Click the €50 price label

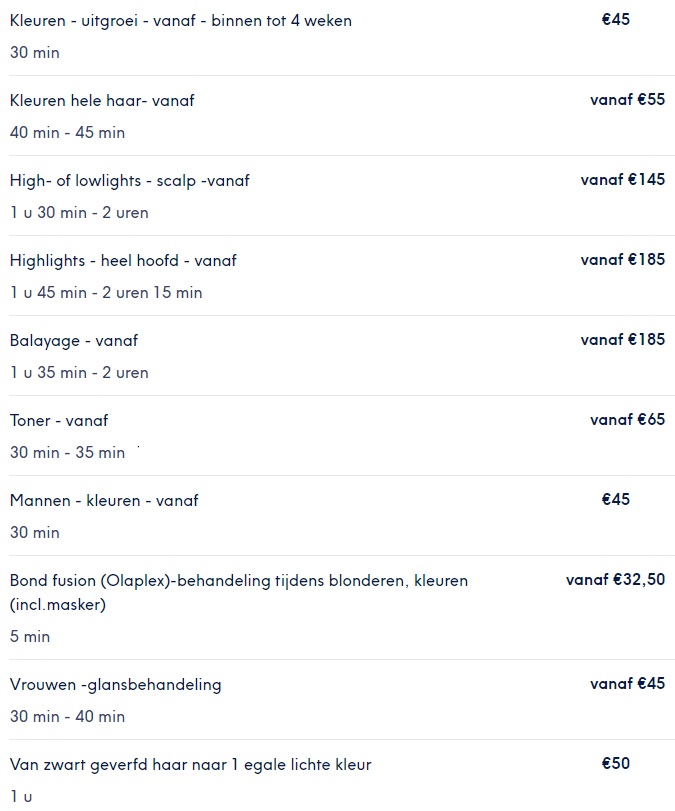tap(616, 763)
